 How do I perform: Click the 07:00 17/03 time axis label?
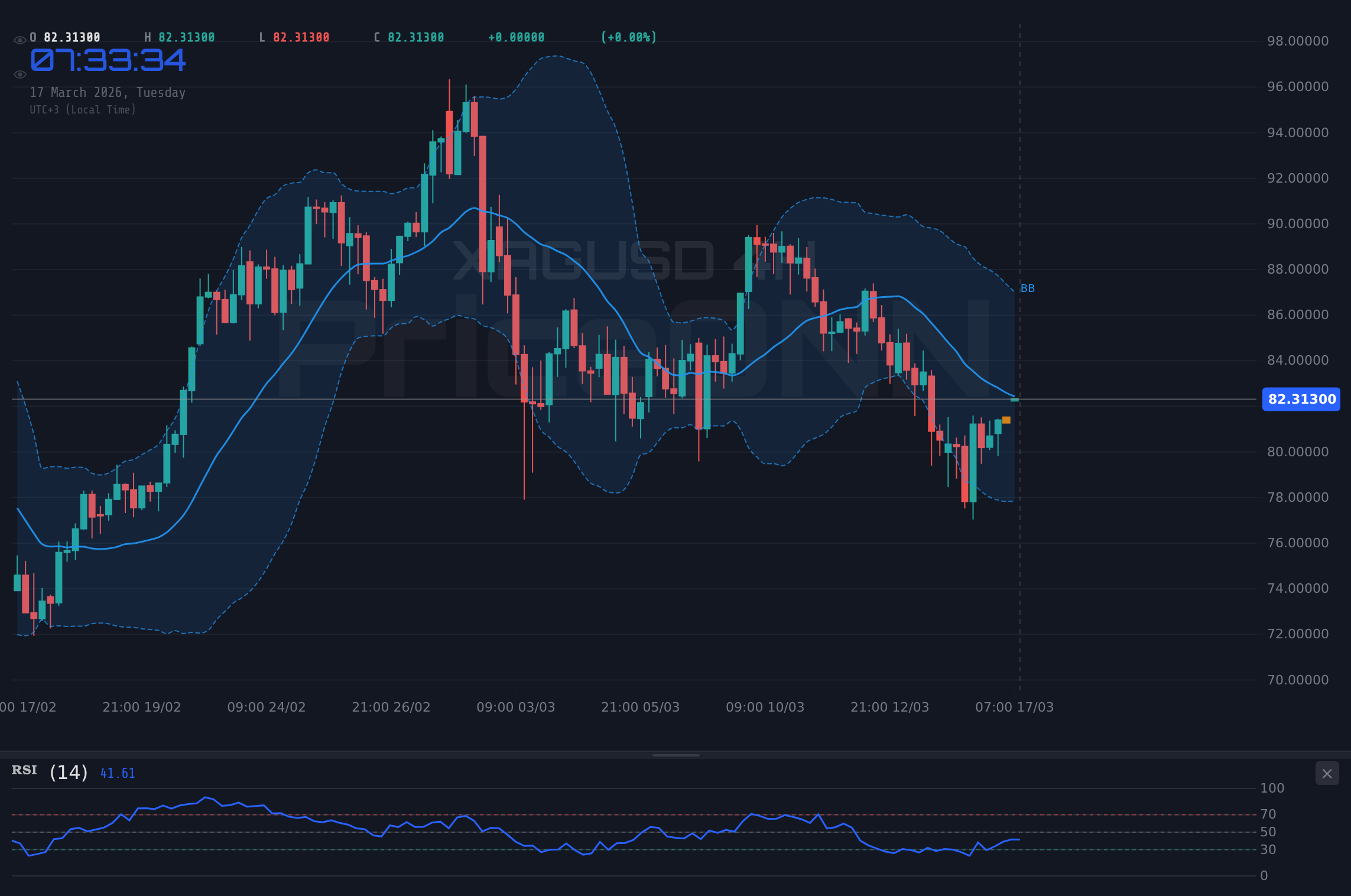pos(1015,706)
